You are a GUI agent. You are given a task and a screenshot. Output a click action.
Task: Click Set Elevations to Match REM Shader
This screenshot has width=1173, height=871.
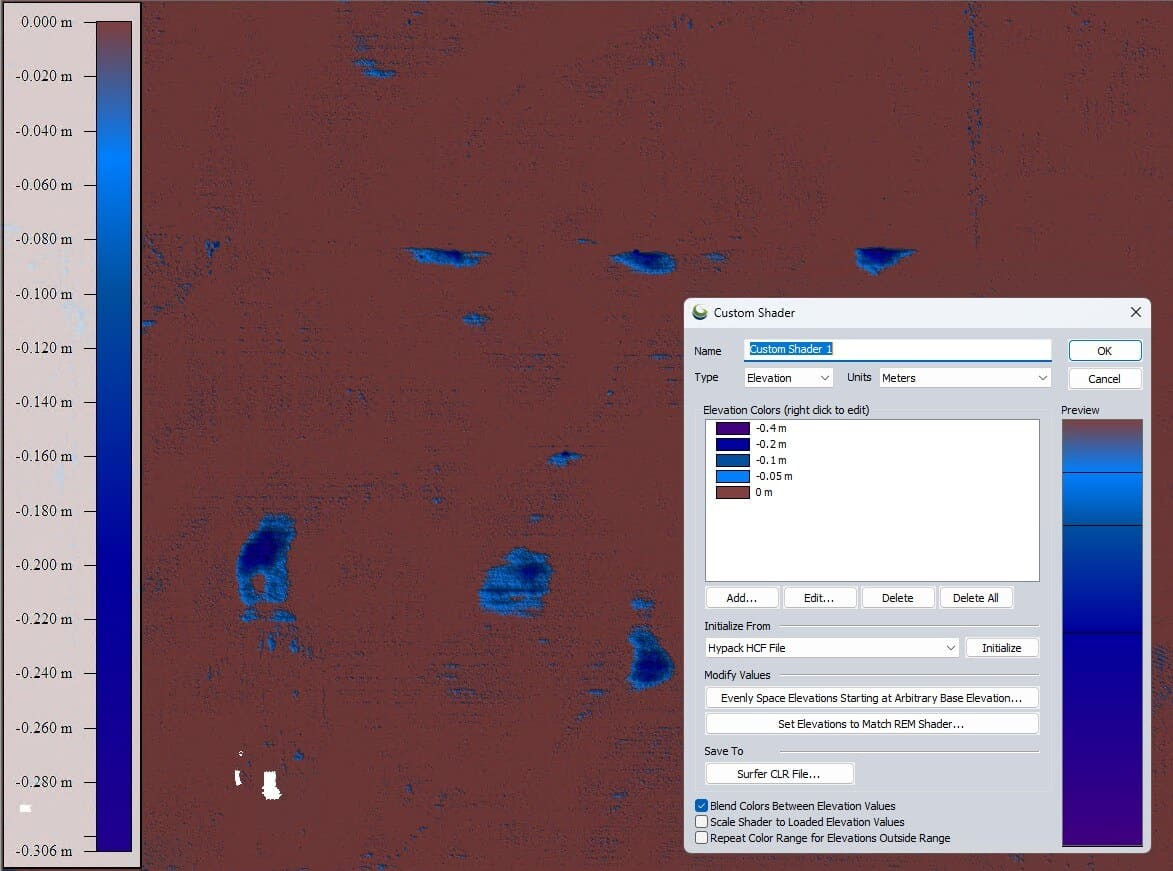pyautogui.click(x=872, y=724)
